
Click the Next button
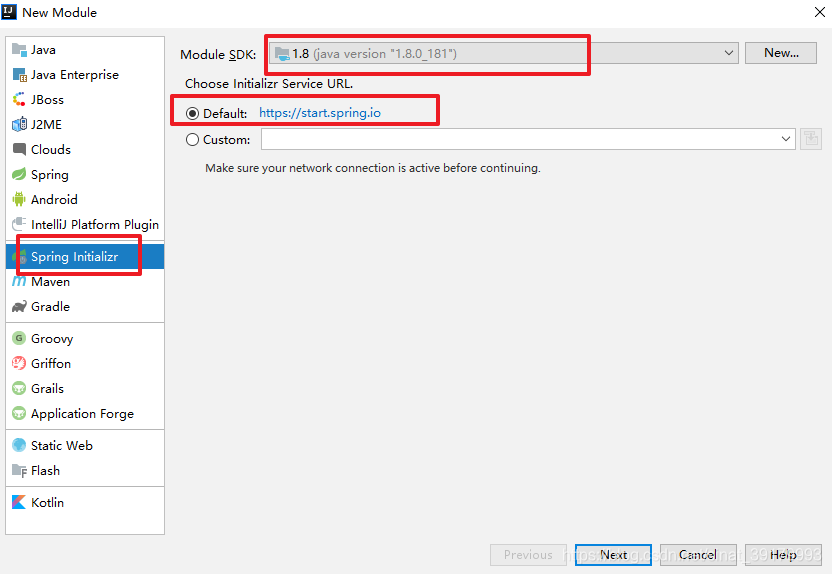[x=613, y=555]
